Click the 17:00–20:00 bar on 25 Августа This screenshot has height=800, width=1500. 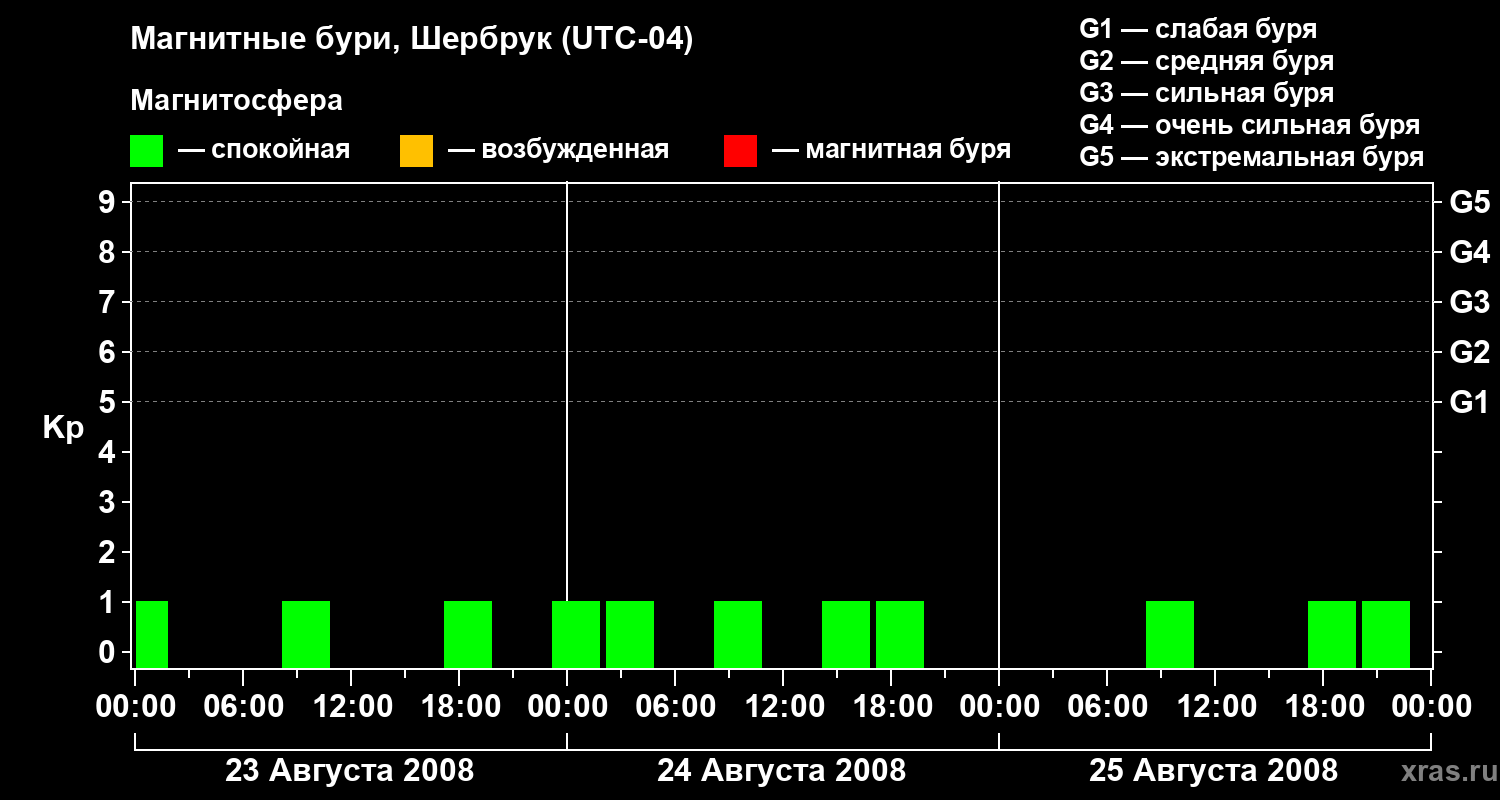point(1332,634)
